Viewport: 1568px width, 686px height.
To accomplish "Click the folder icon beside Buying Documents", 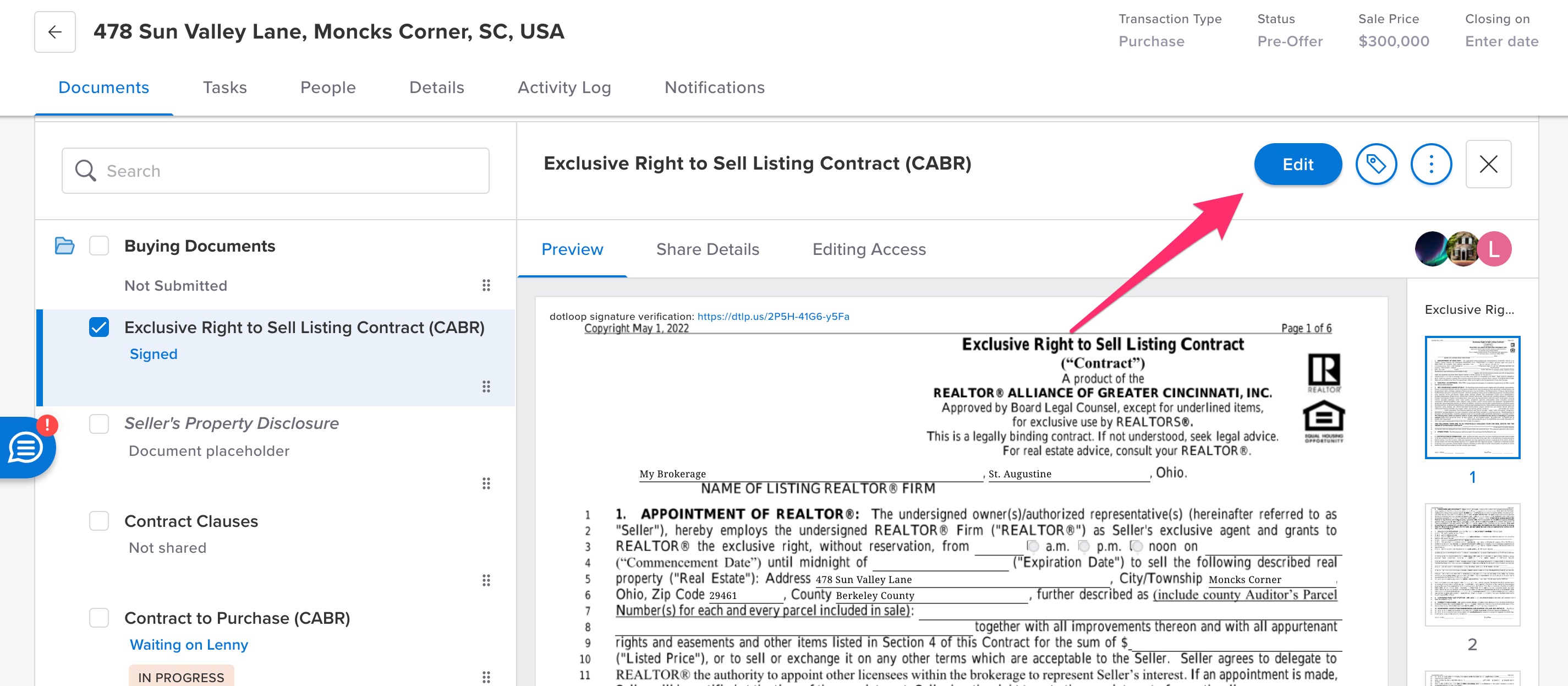I will click(64, 246).
